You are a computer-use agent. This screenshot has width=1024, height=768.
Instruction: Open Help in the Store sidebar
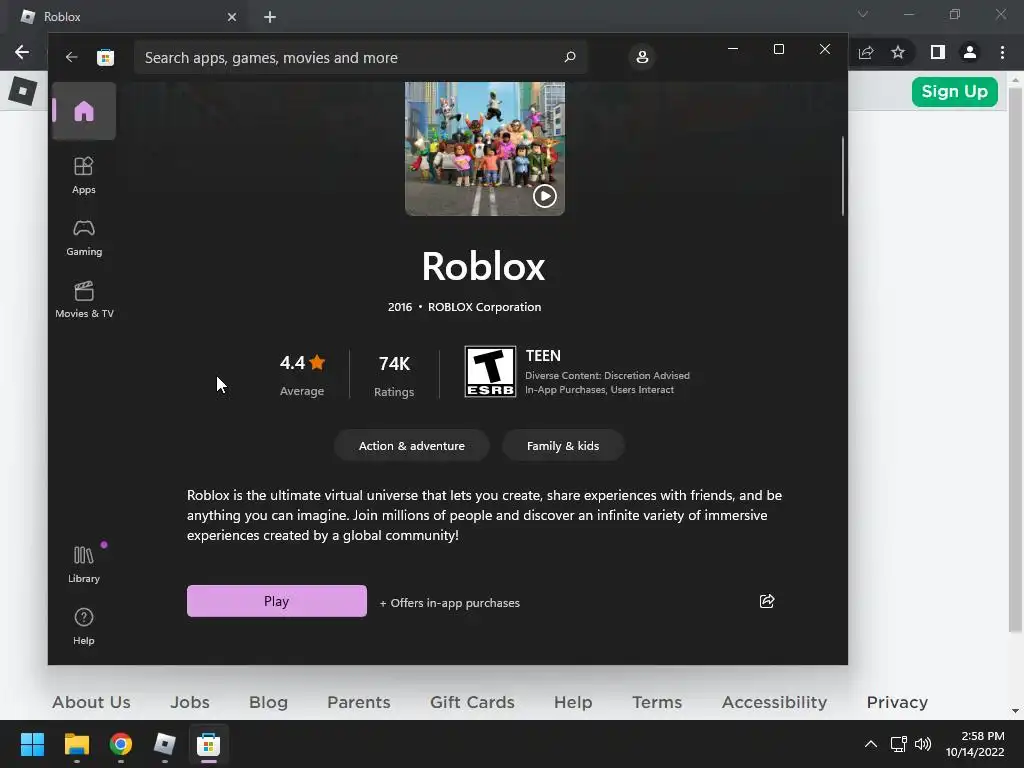(84, 626)
